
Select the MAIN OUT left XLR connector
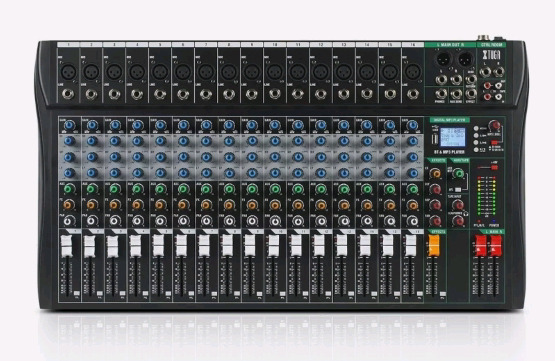coord(444,59)
